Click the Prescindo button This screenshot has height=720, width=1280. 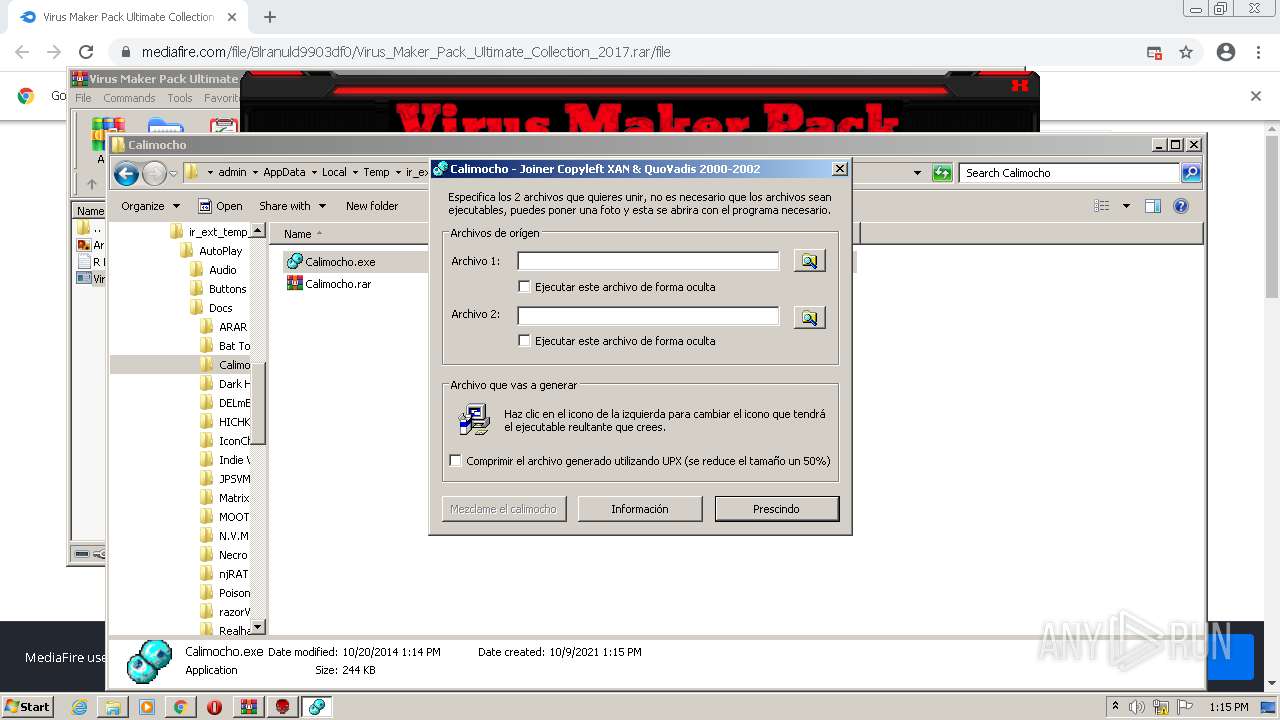777,509
